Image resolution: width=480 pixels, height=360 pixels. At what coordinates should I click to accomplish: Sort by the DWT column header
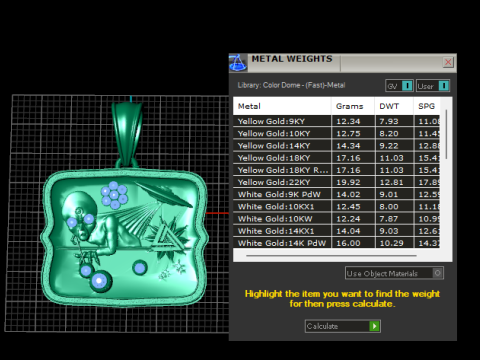coord(394,106)
